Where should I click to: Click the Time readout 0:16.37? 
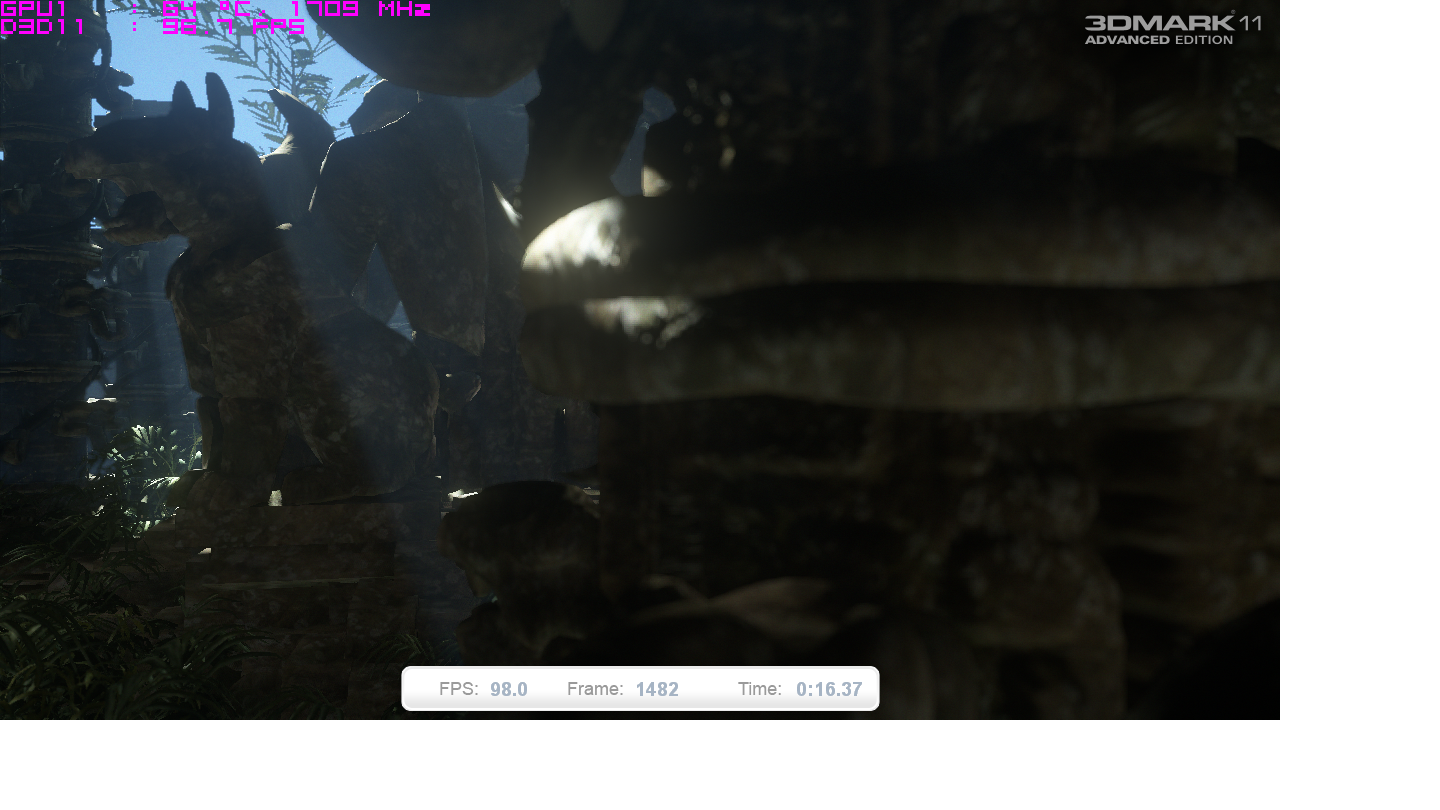(x=829, y=689)
